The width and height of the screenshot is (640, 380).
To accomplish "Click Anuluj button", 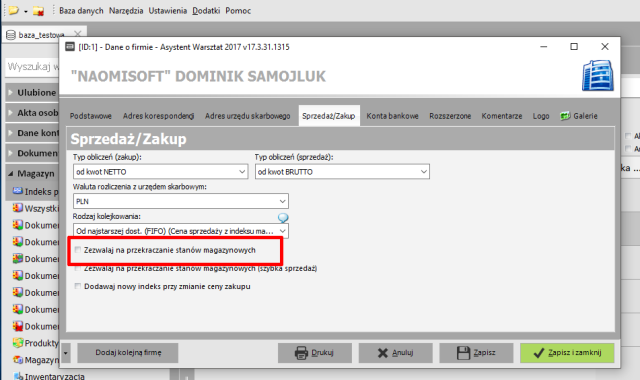I will (395, 353).
